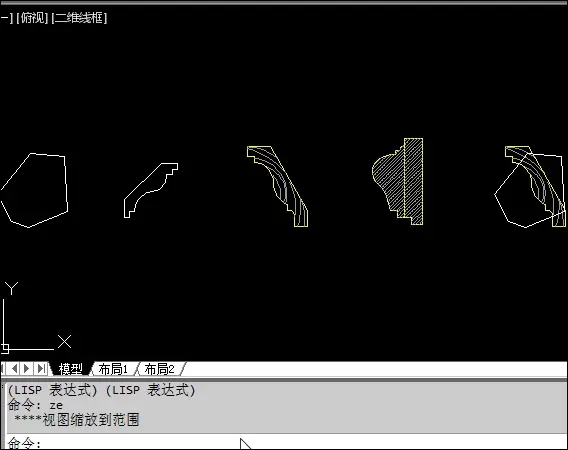Screen dimensions: 568x450
Task: Click the 视图缩放到范围 history line
Action: 77,420
